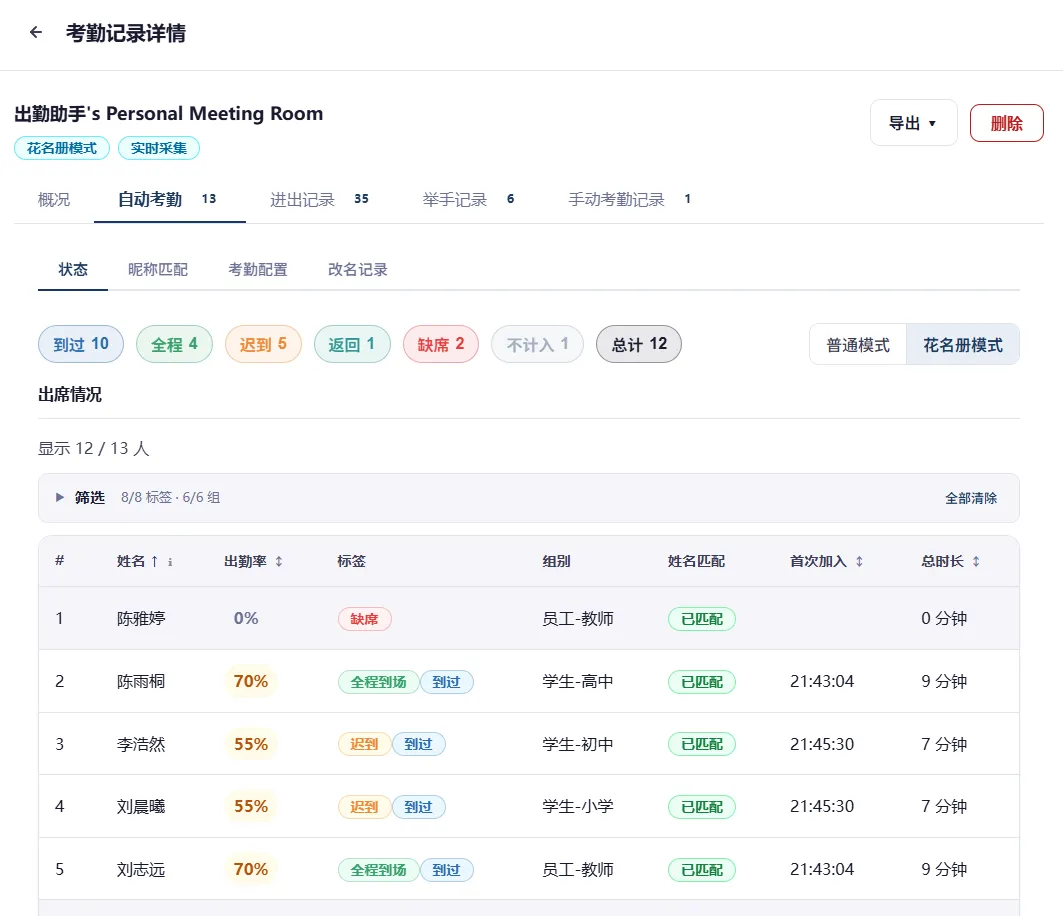The image size is (1063, 916).
Task: Click 学生-初中 group cell
Action: click(578, 744)
